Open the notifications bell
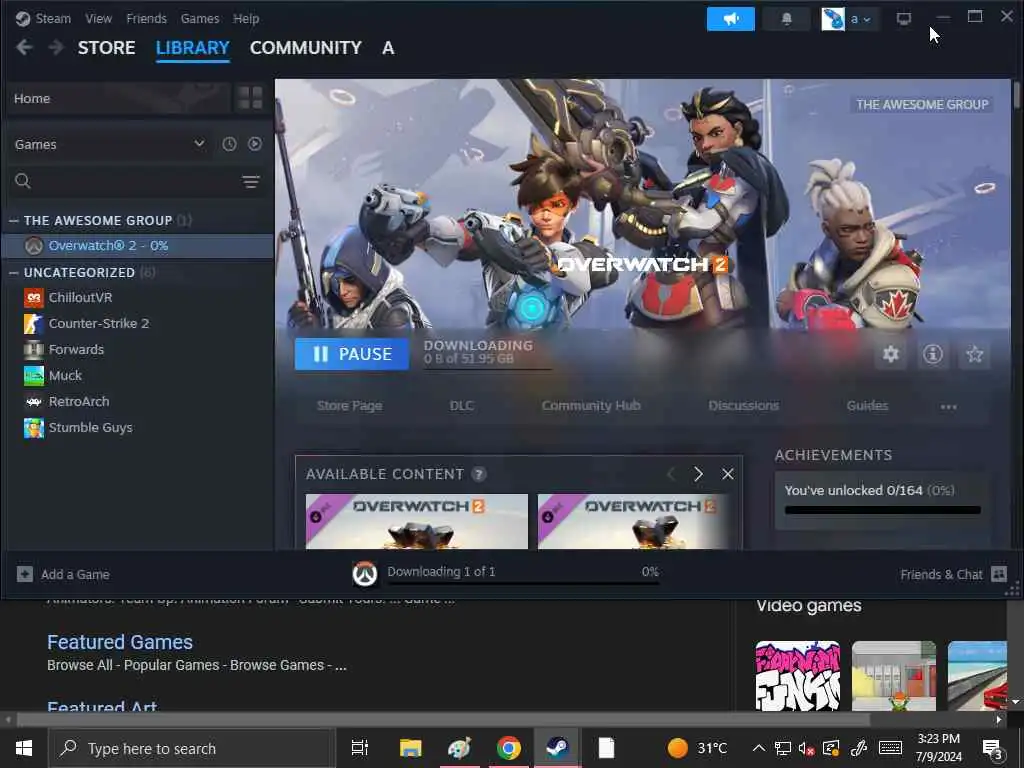 pyautogui.click(x=786, y=19)
